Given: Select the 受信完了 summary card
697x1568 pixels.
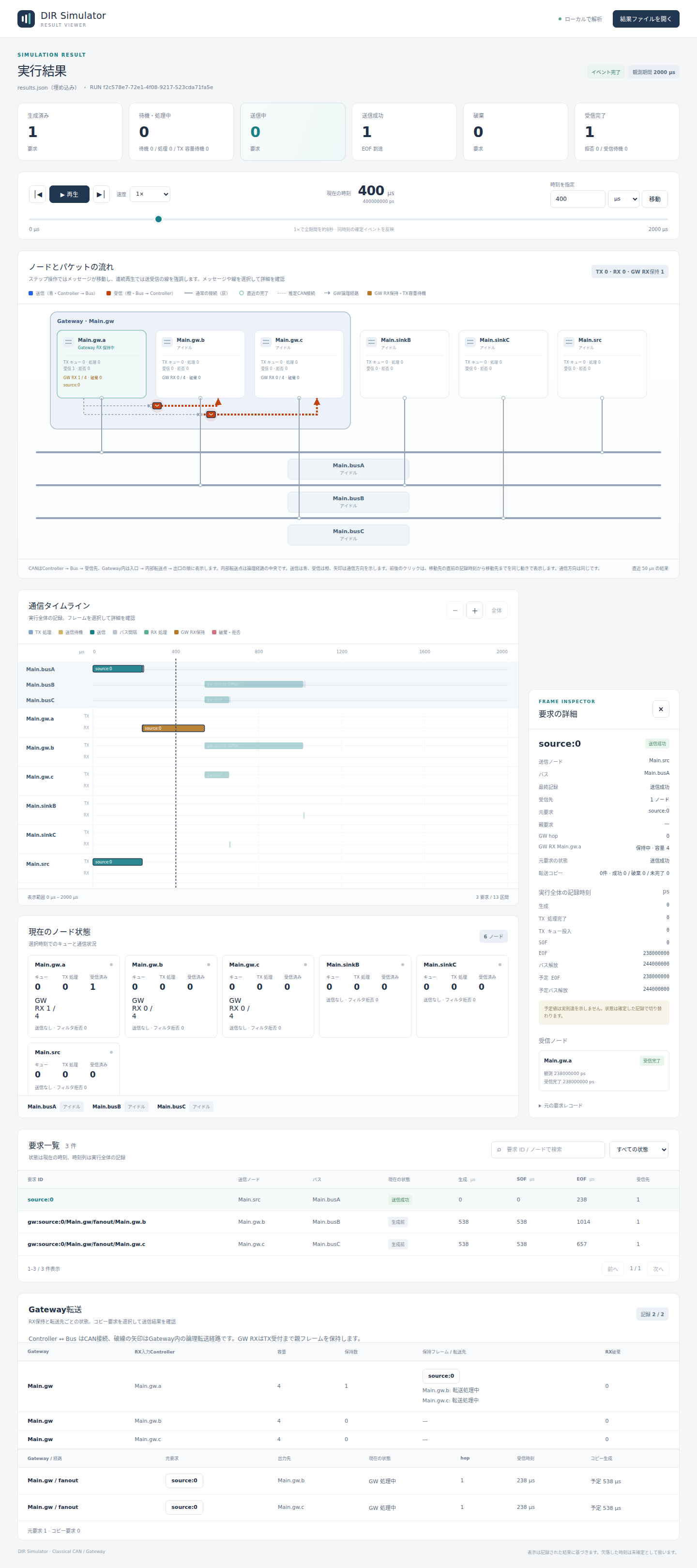Looking at the screenshot, I should tap(627, 132).
